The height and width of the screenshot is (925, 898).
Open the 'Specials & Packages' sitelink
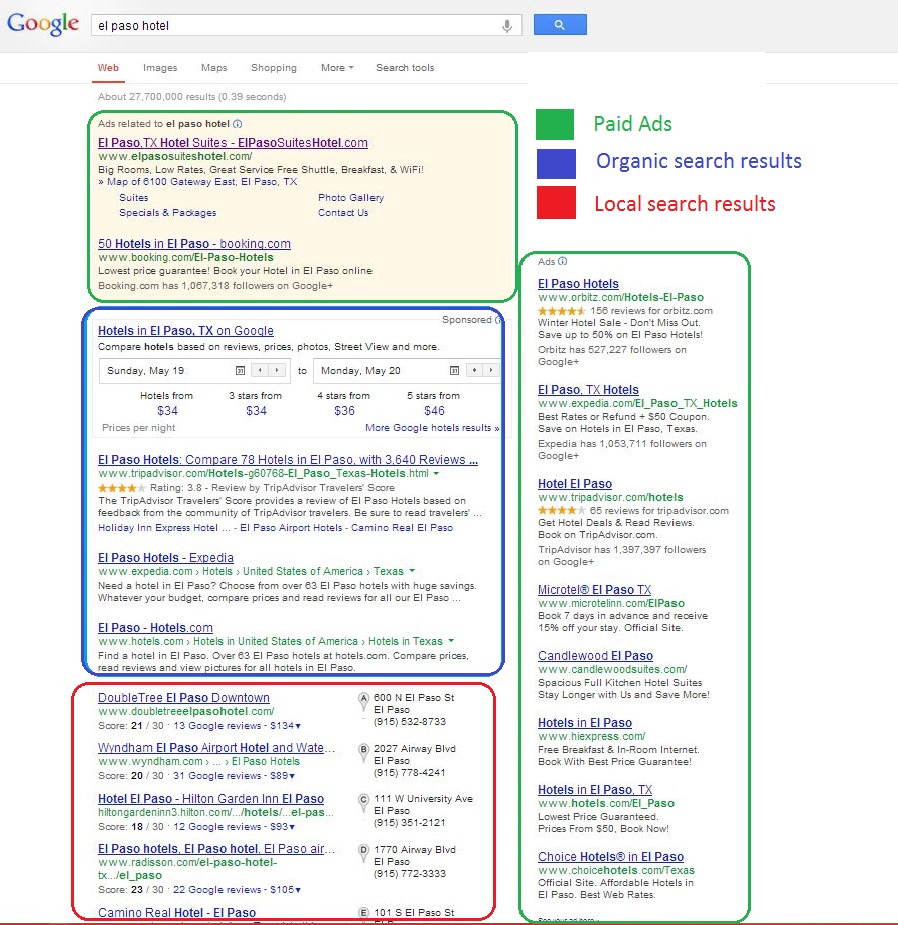coord(168,212)
